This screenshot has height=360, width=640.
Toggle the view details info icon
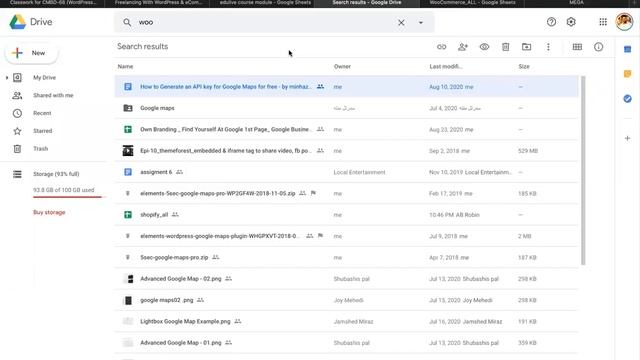coord(598,47)
